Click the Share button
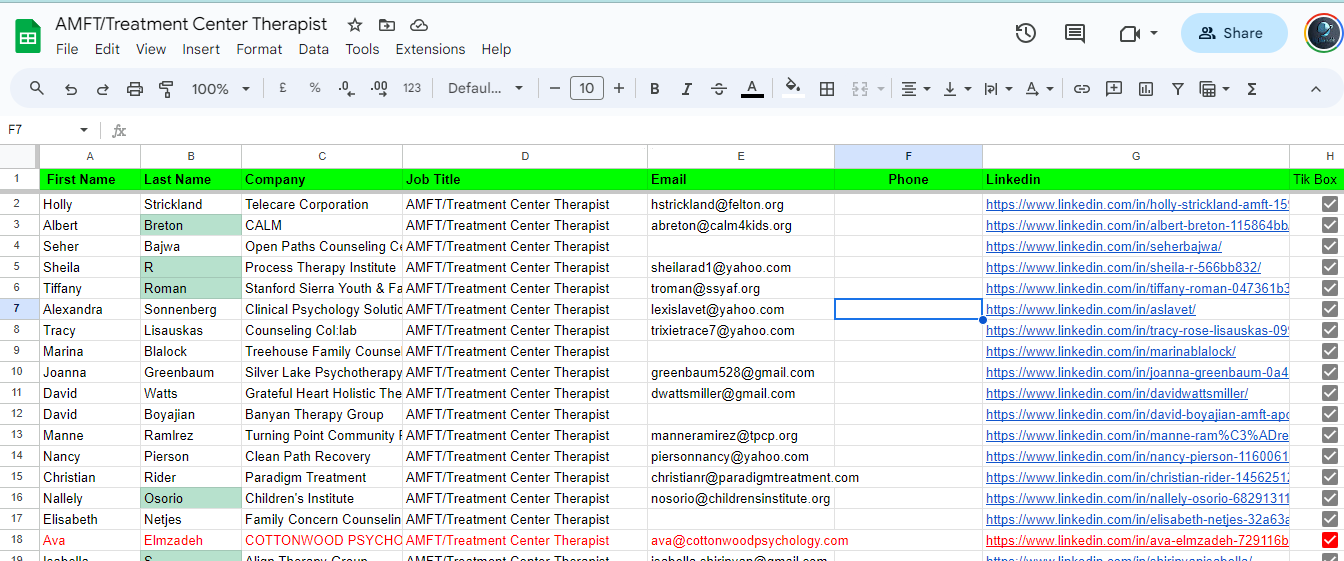 click(1233, 33)
